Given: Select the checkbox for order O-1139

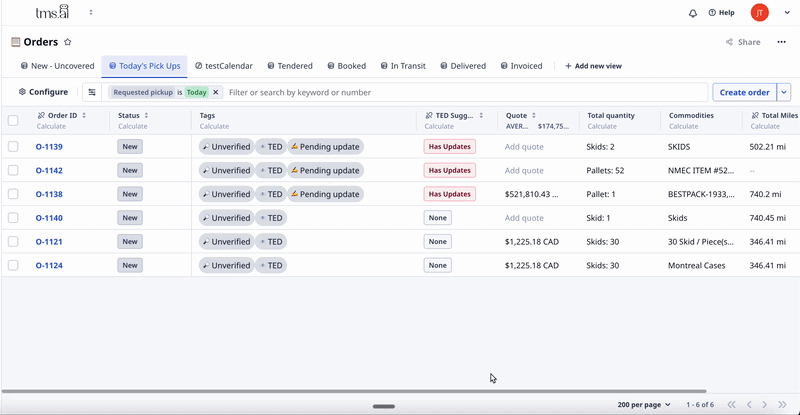Looking at the screenshot, I should point(13,147).
